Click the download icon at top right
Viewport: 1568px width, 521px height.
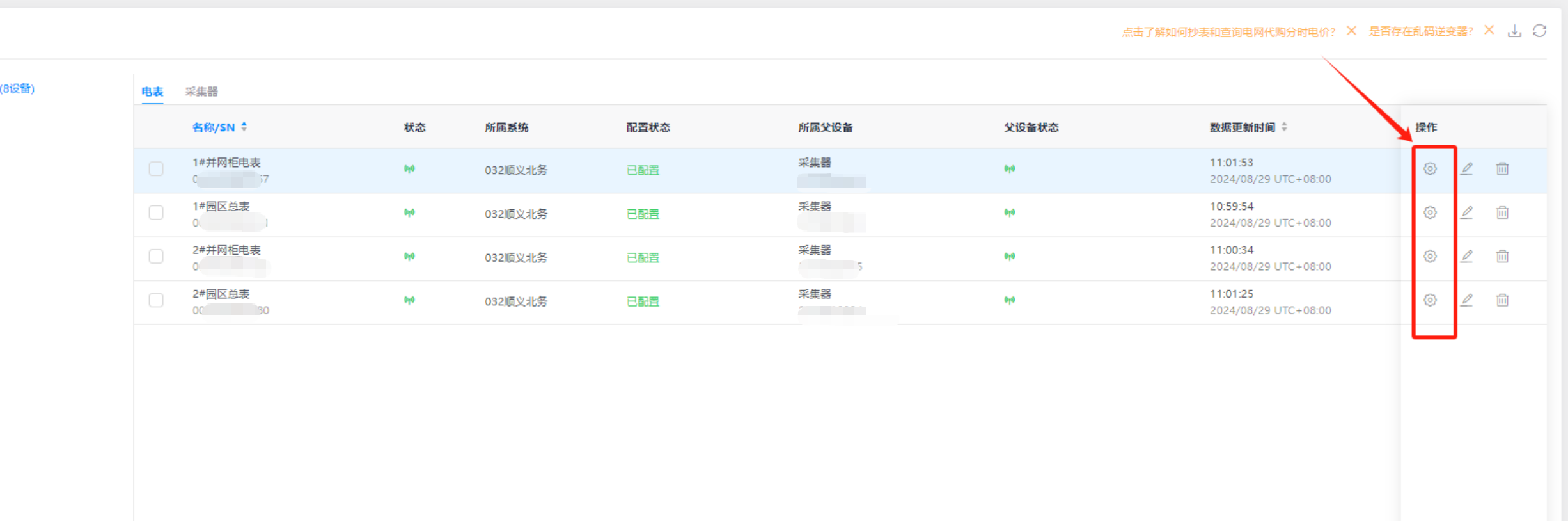(1514, 31)
